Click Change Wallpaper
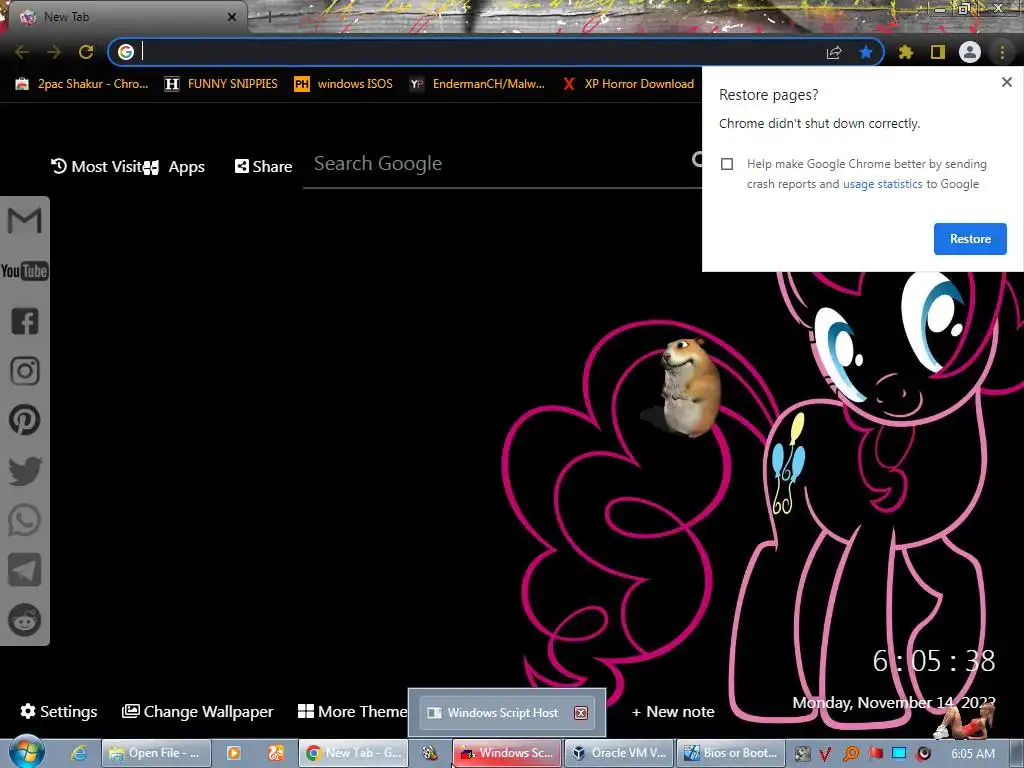The height and width of the screenshot is (768, 1024). [x=198, y=711]
